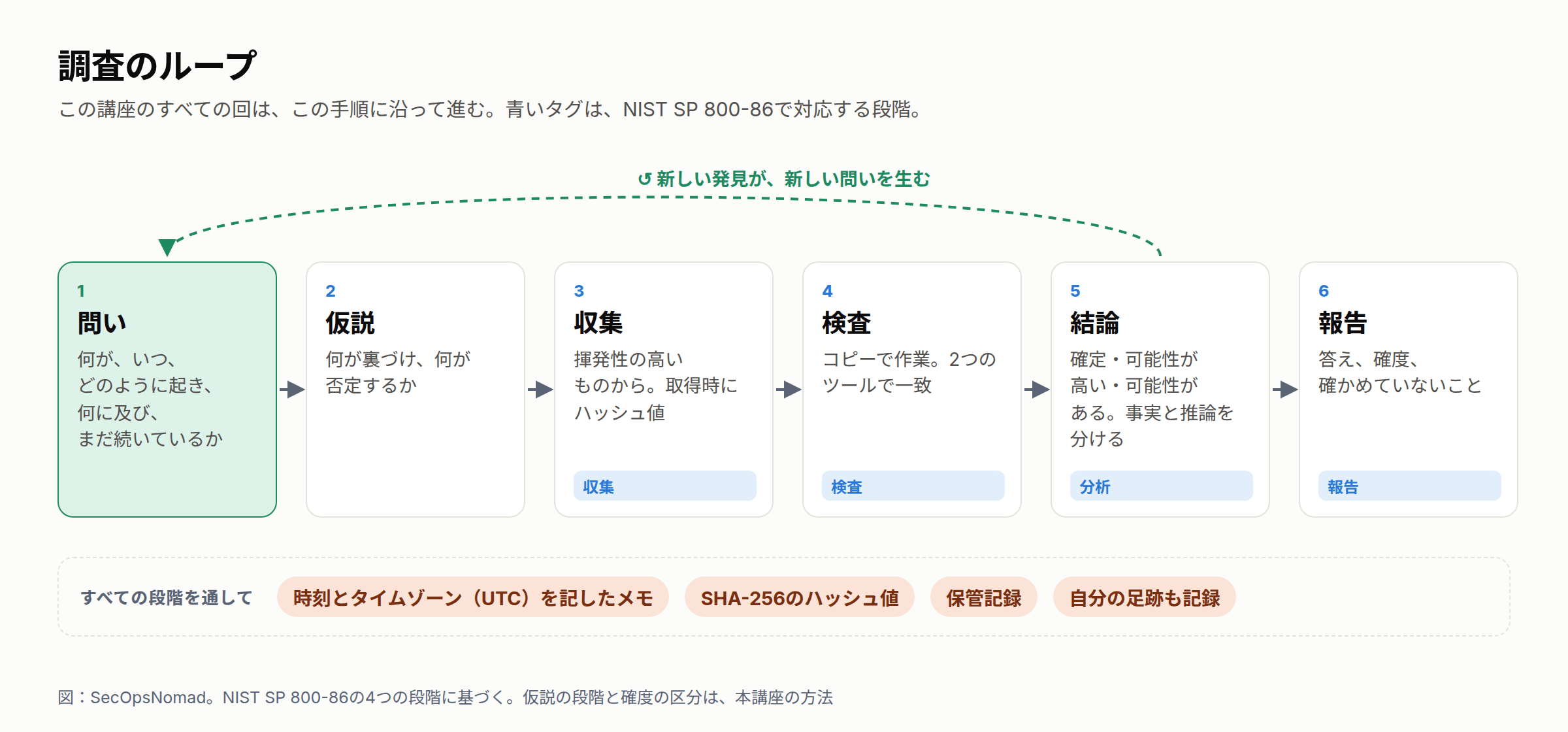
Task: Click the text コピーで作業。2つのツールで一致
Action: [909, 372]
